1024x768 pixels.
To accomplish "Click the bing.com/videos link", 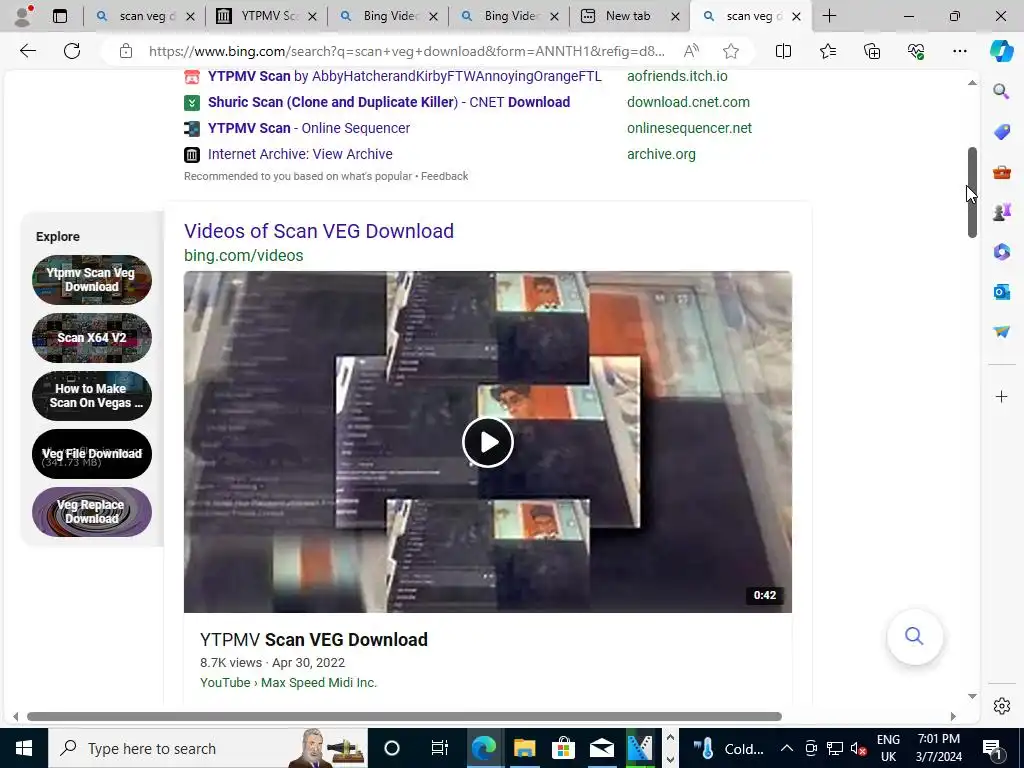I will coord(244,255).
